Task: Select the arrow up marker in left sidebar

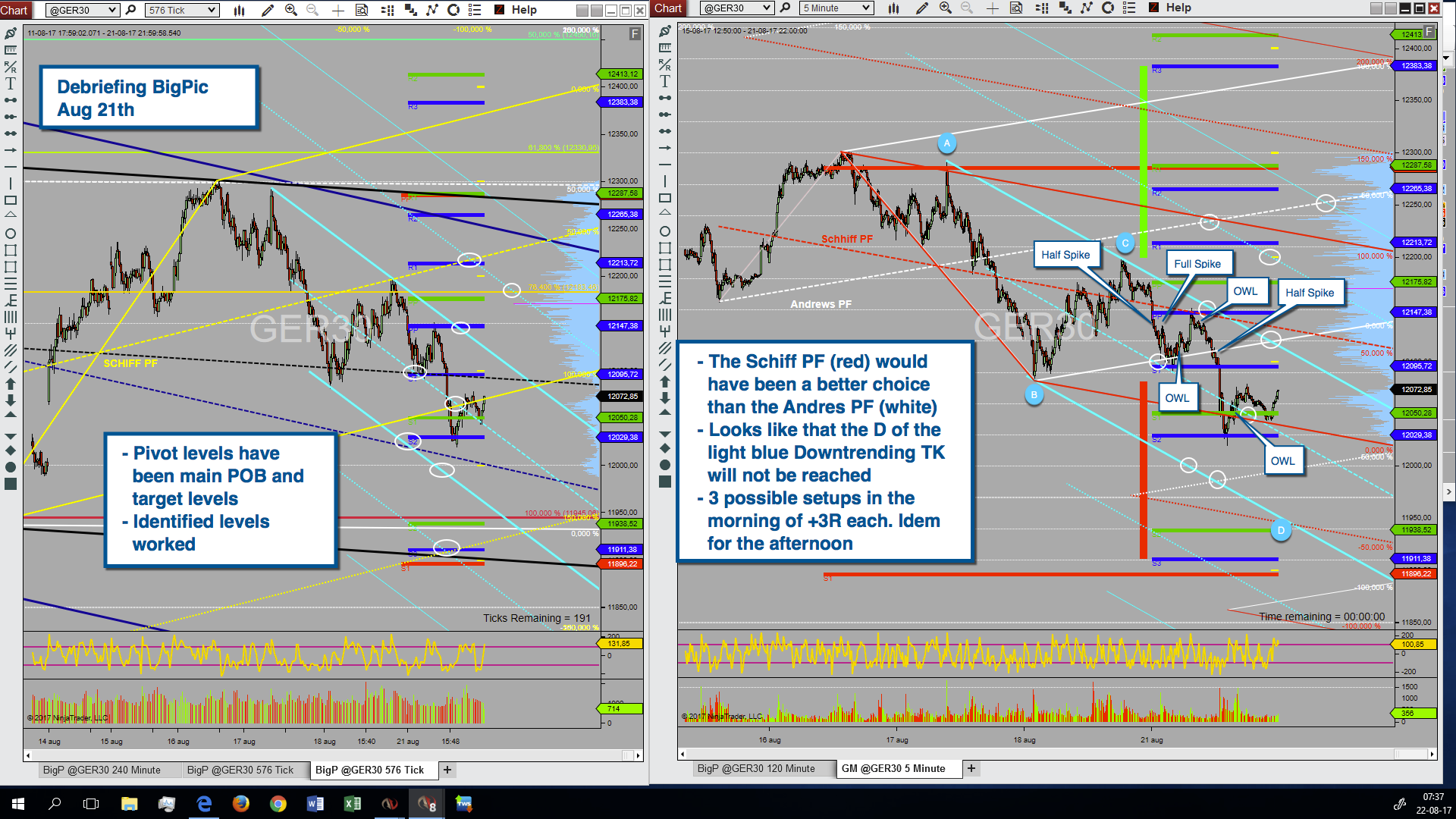Action: pos(11,384)
